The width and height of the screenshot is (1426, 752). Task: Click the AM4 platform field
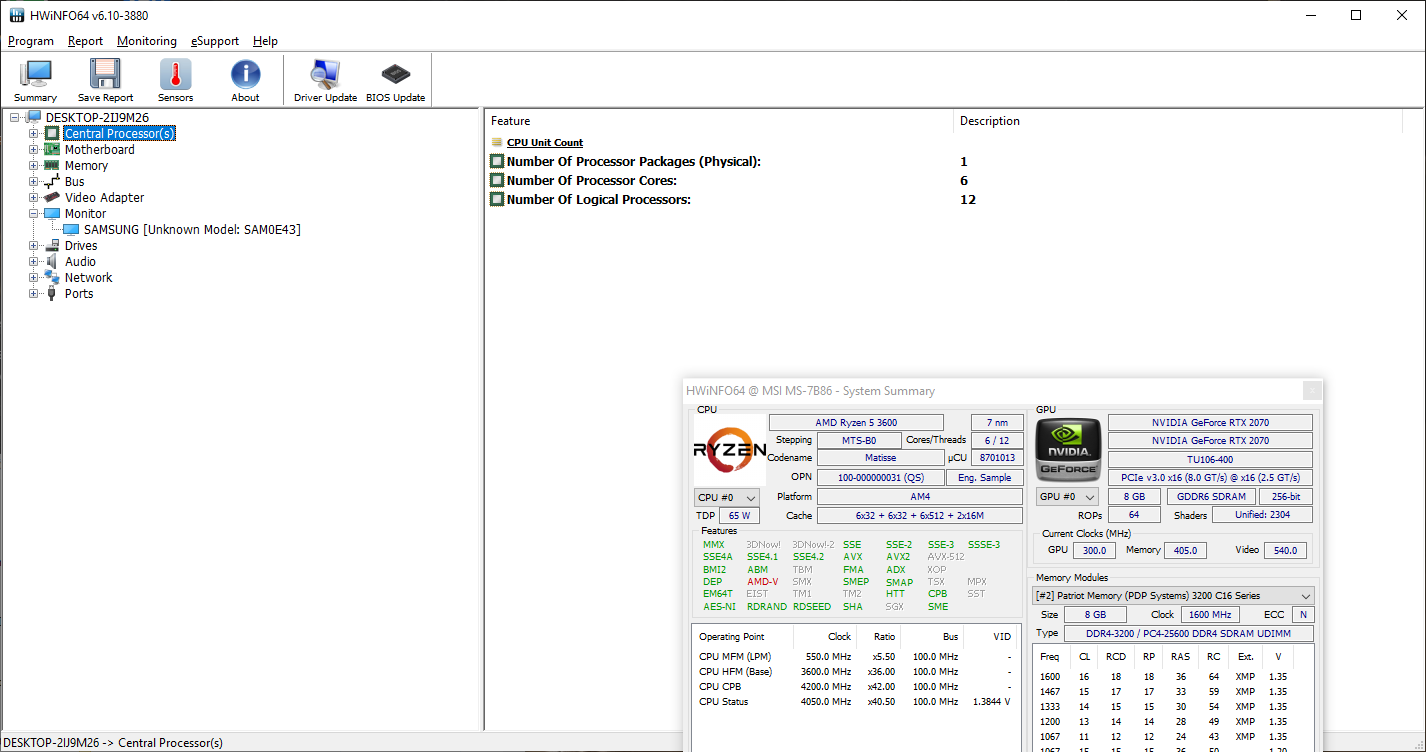[920, 497]
